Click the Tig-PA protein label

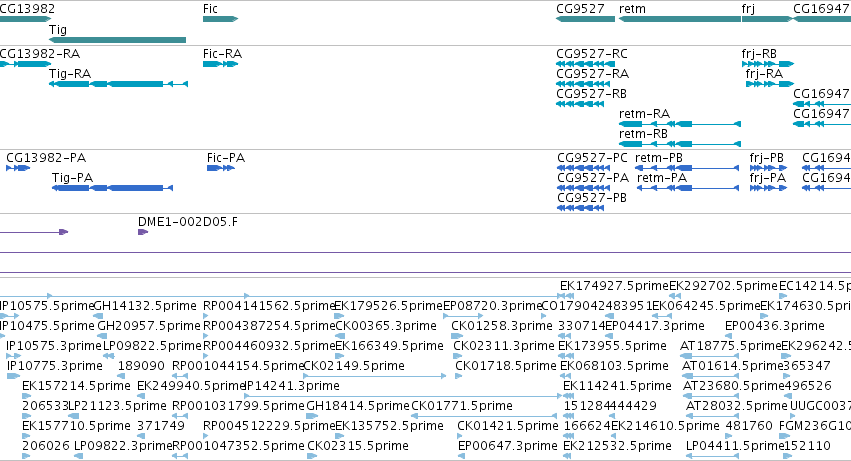tap(72, 178)
